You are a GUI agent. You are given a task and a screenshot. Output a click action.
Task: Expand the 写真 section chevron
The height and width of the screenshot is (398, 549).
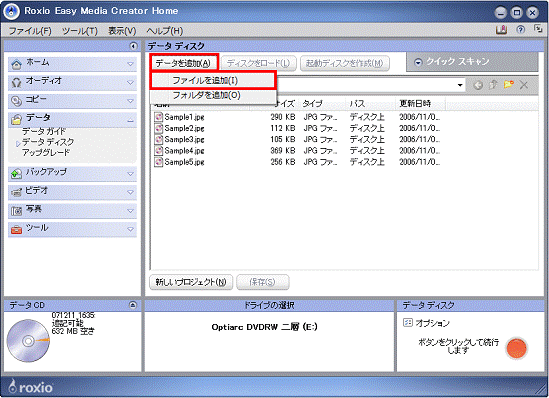click(130, 211)
